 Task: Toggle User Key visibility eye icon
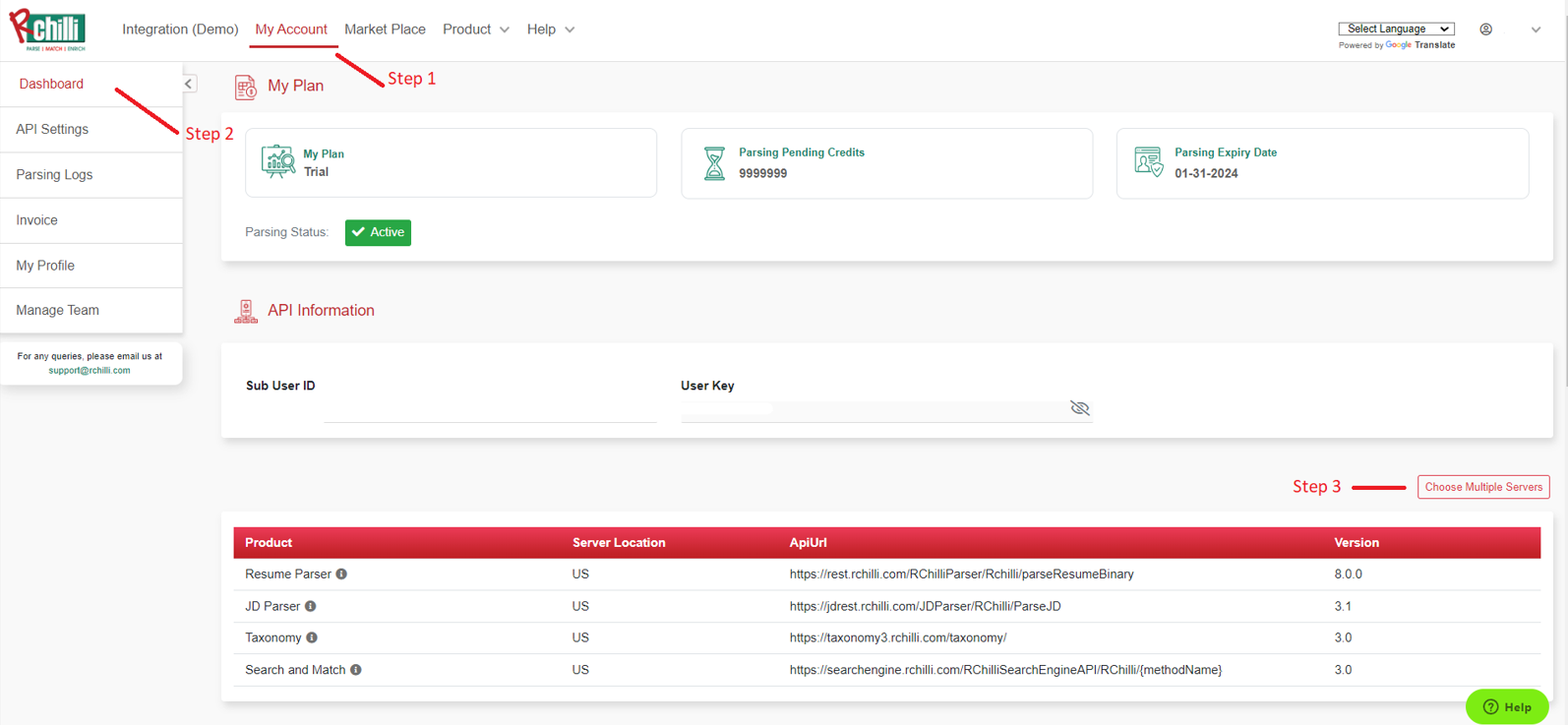point(1079,408)
